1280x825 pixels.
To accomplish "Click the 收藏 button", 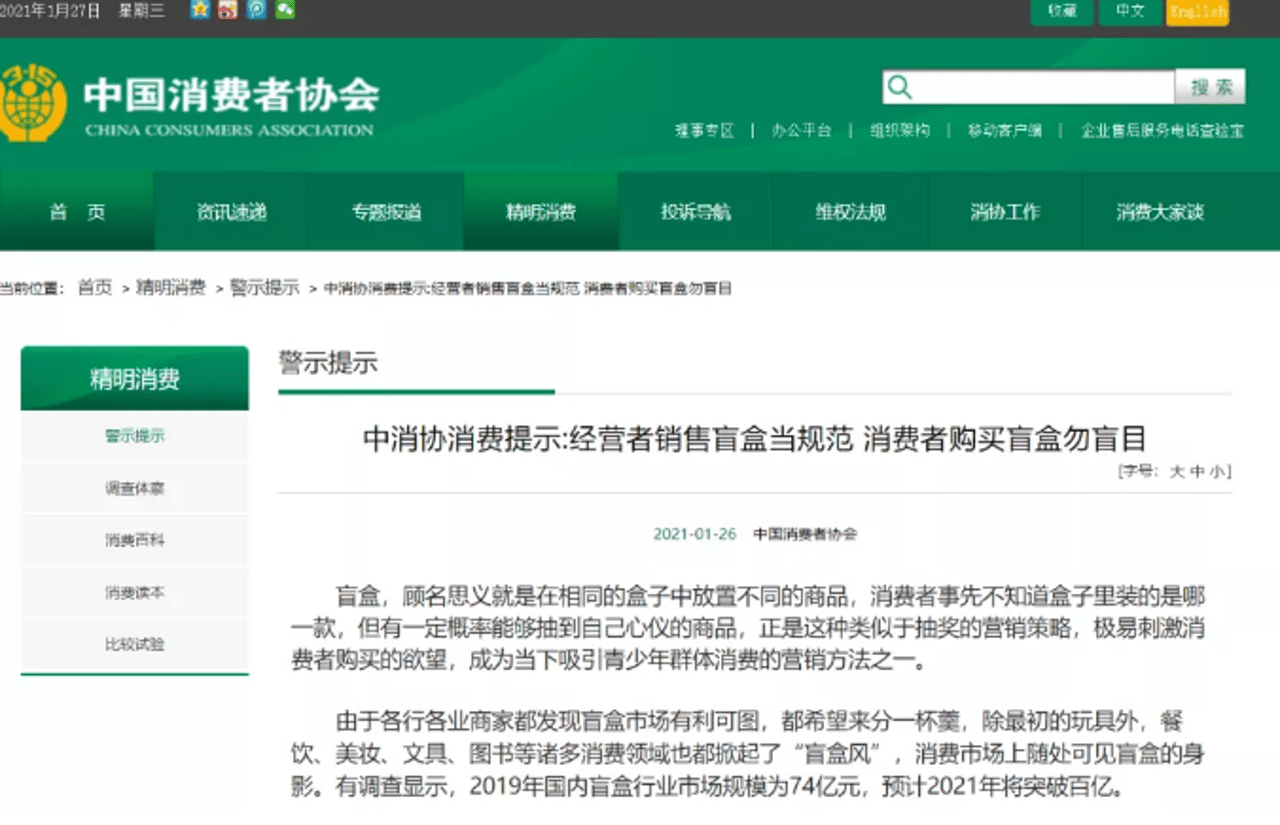I will (x=1062, y=12).
